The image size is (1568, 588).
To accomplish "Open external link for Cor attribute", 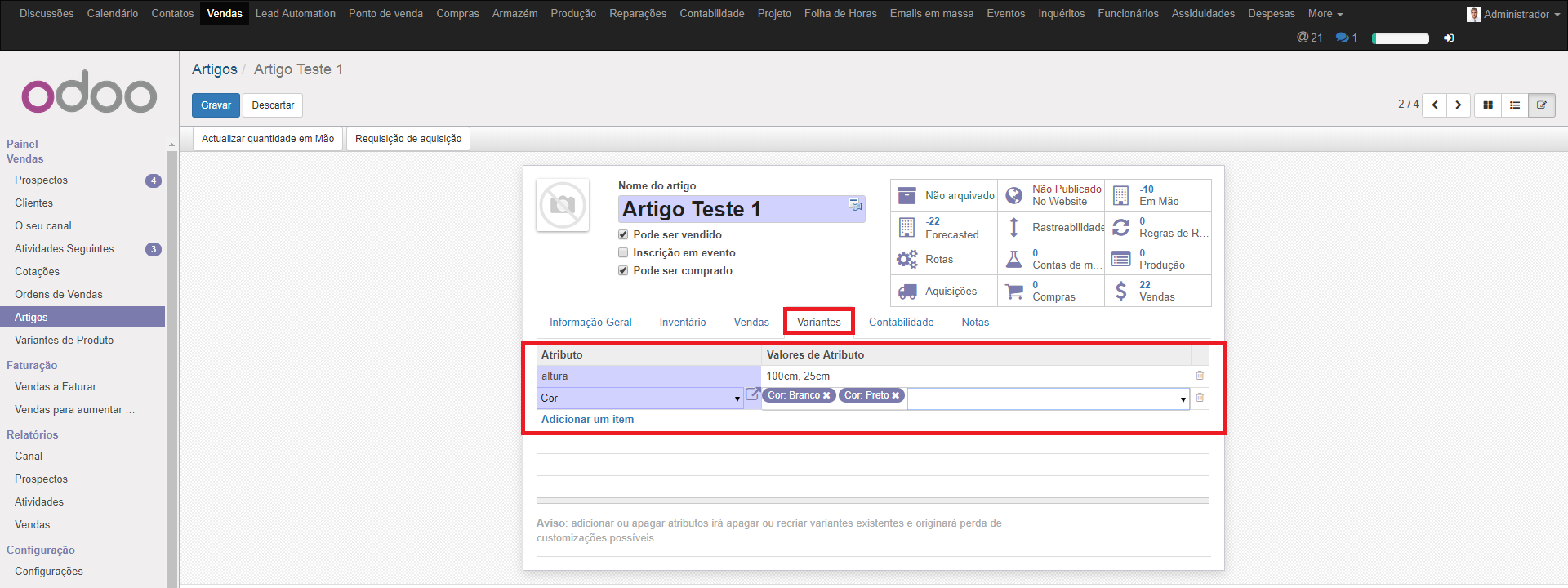I will coord(752,394).
